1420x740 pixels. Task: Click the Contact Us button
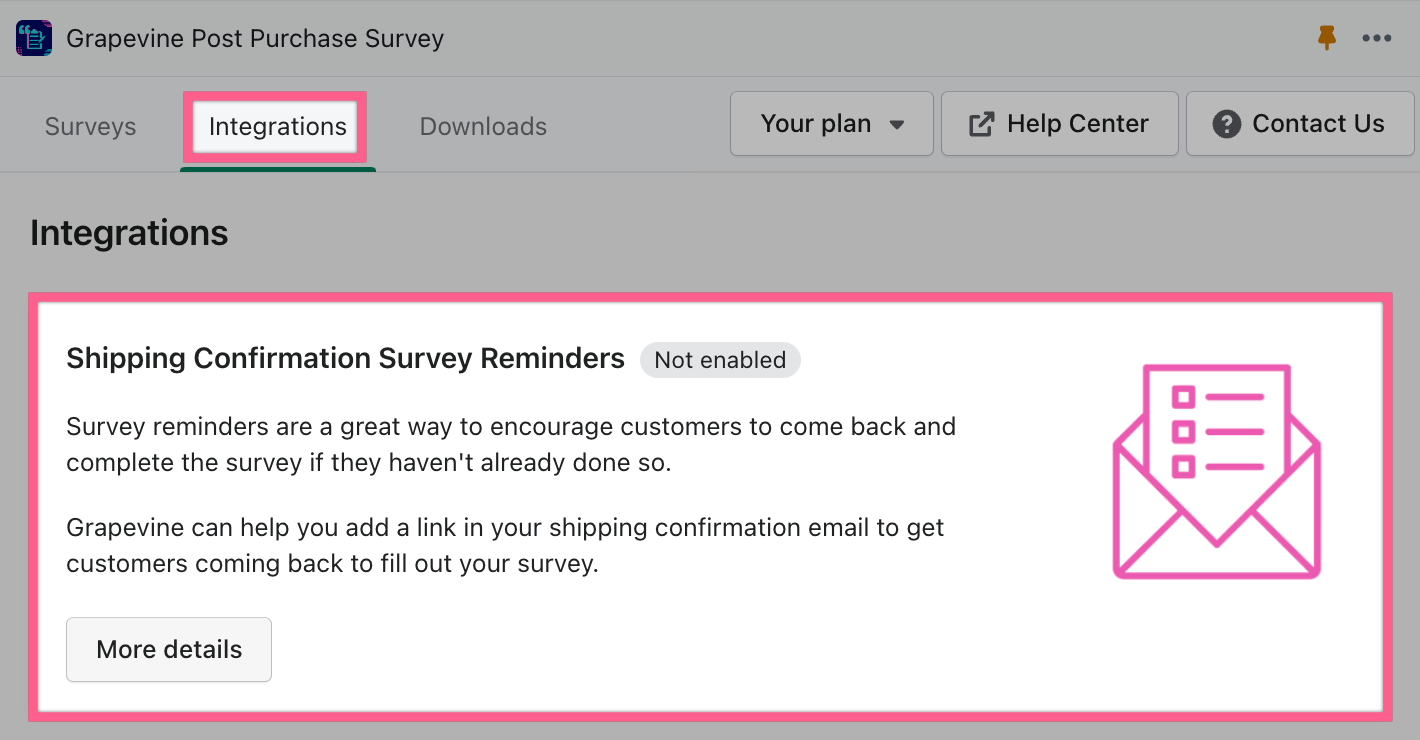[x=1300, y=124]
